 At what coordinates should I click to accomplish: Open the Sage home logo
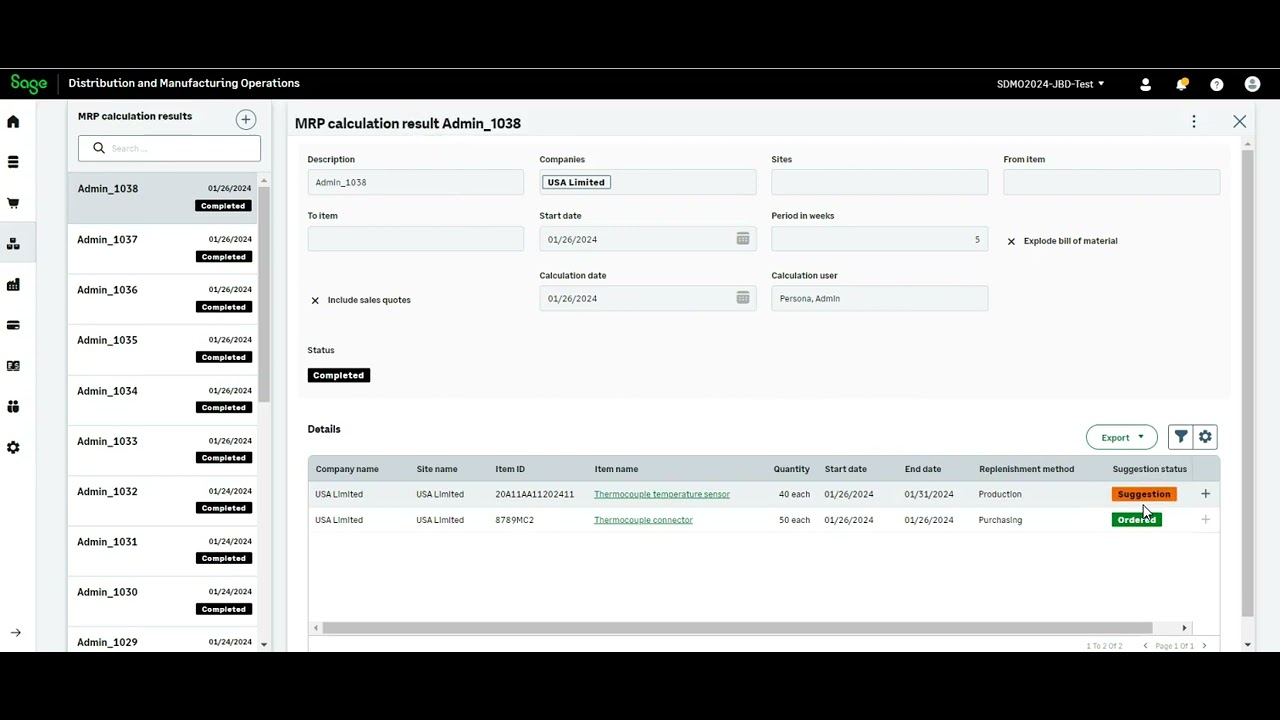[x=29, y=84]
